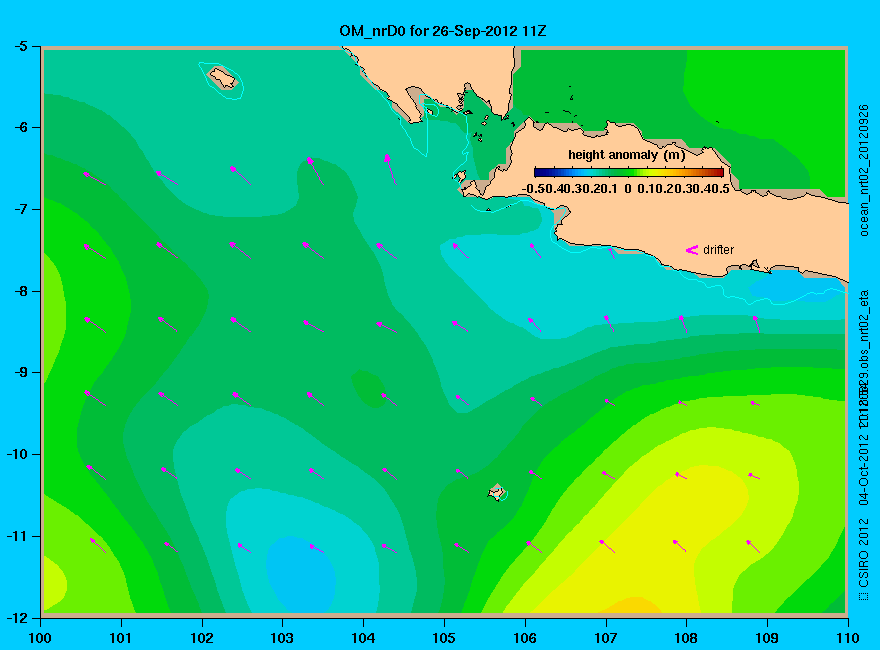Click the y-axis label '-12'
This screenshot has height=650, width=880.
pos(17,617)
